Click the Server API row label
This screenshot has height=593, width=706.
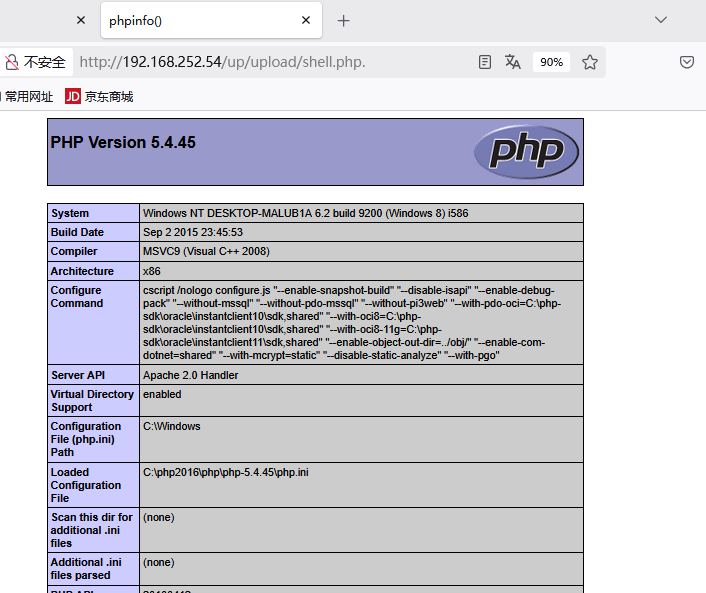click(x=77, y=375)
